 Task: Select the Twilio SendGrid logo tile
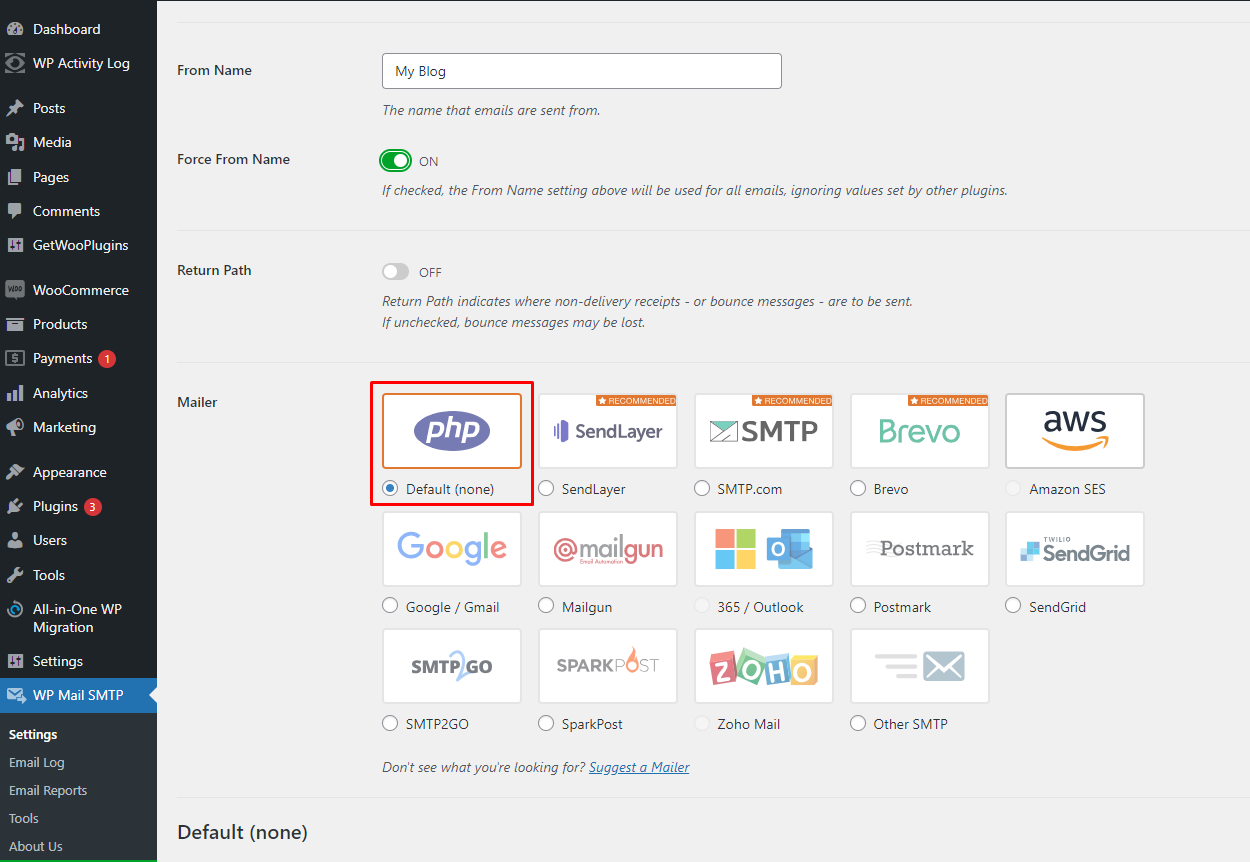pyautogui.click(x=1075, y=549)
